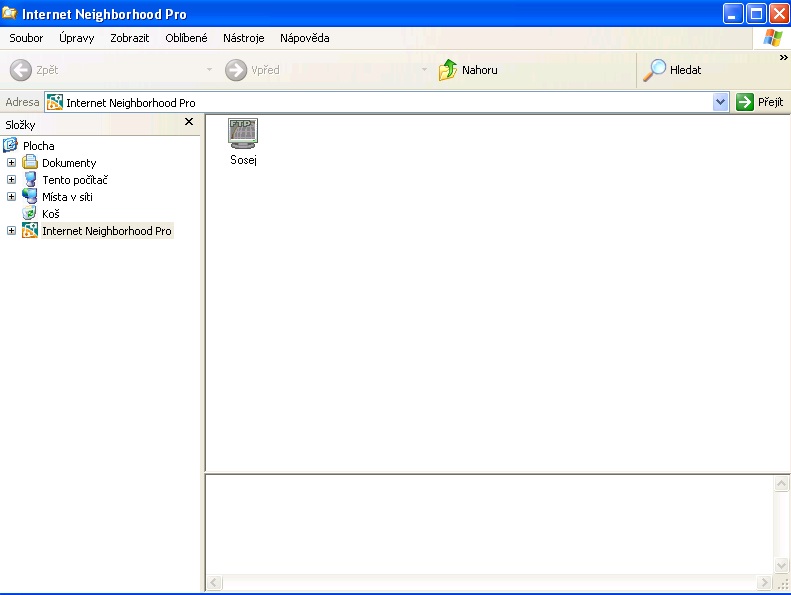Open the Zobrazit menu

[130, 38]
